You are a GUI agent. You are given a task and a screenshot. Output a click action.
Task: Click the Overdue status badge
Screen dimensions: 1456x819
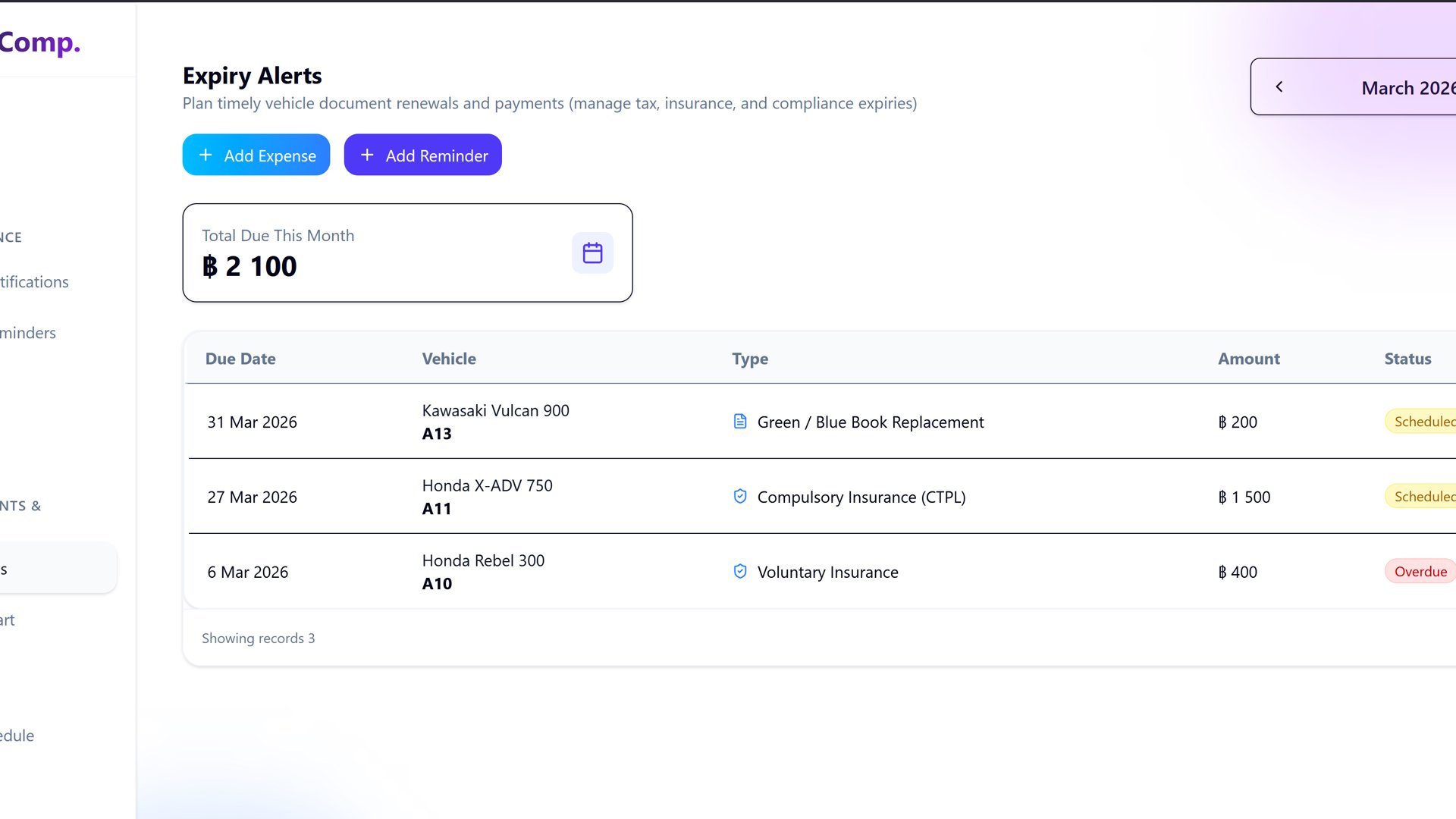point(1420,572)
